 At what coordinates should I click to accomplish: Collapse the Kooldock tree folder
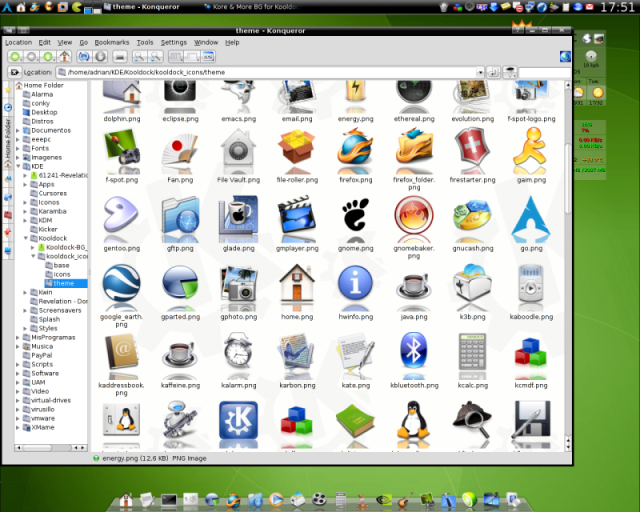tap(25, 238)
